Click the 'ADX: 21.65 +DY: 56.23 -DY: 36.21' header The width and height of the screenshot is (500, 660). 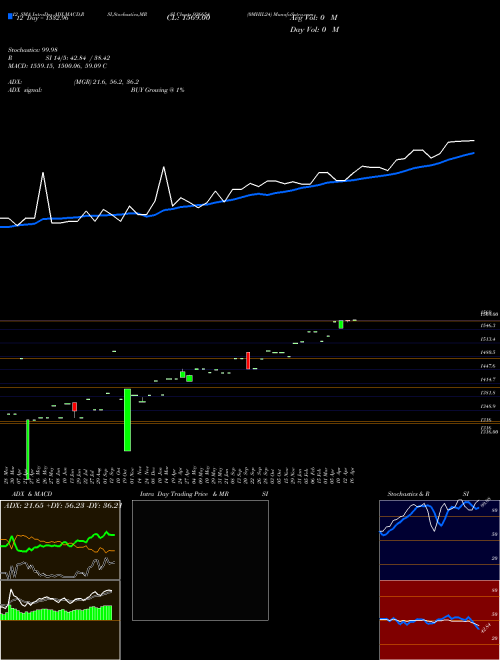pos(62,505)
